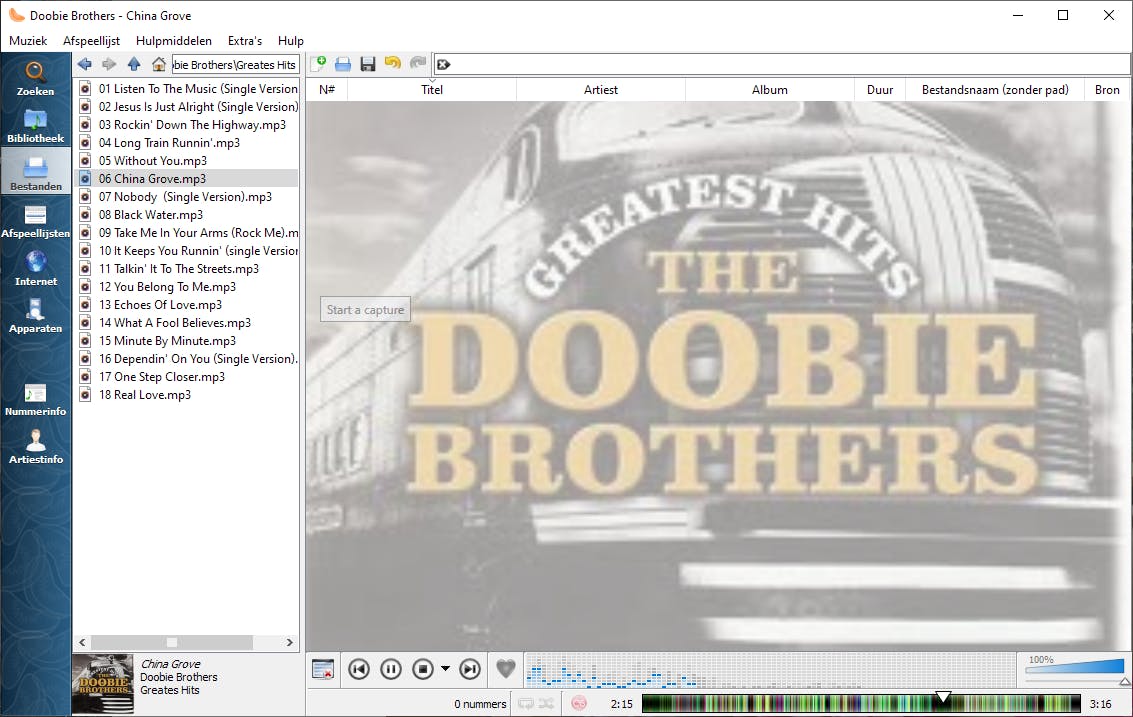
Task: Click the home folder icon
Action: click(158, 64)
